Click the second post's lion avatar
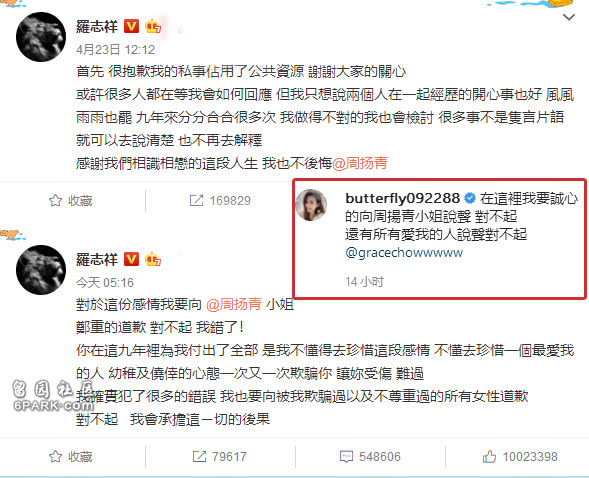Image resolution: width=589 pixels, height=478 pixels. pyautogui.click(x=41, y=270)
